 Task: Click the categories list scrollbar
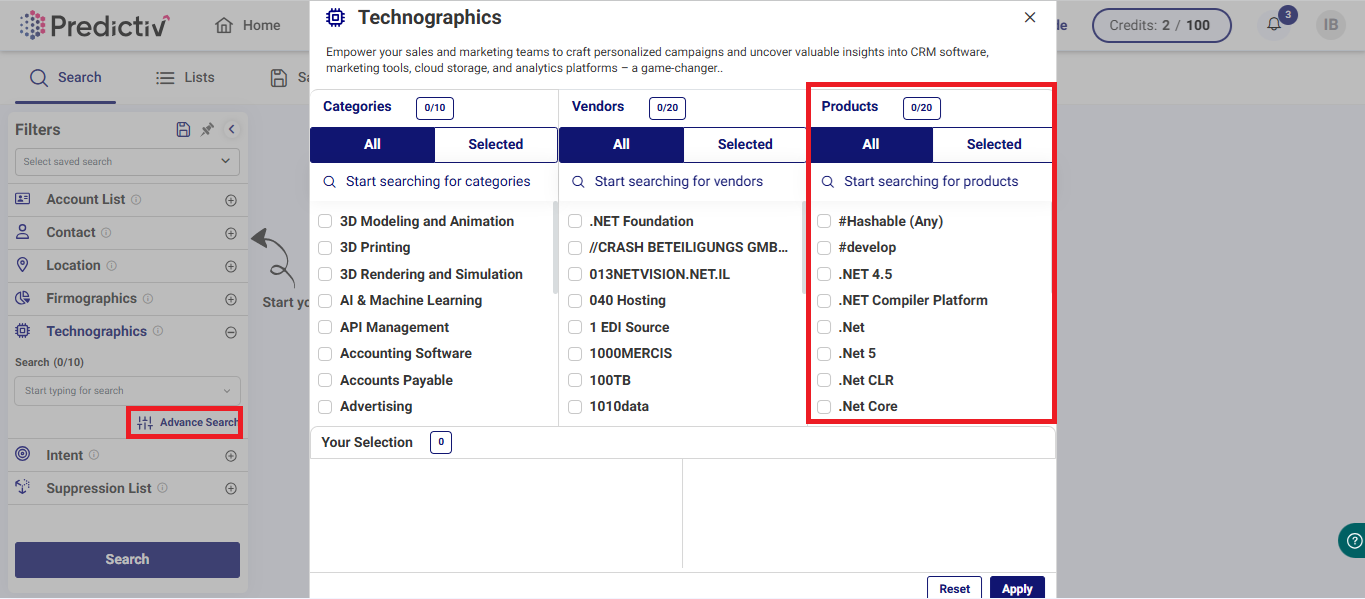coord(555,247)
